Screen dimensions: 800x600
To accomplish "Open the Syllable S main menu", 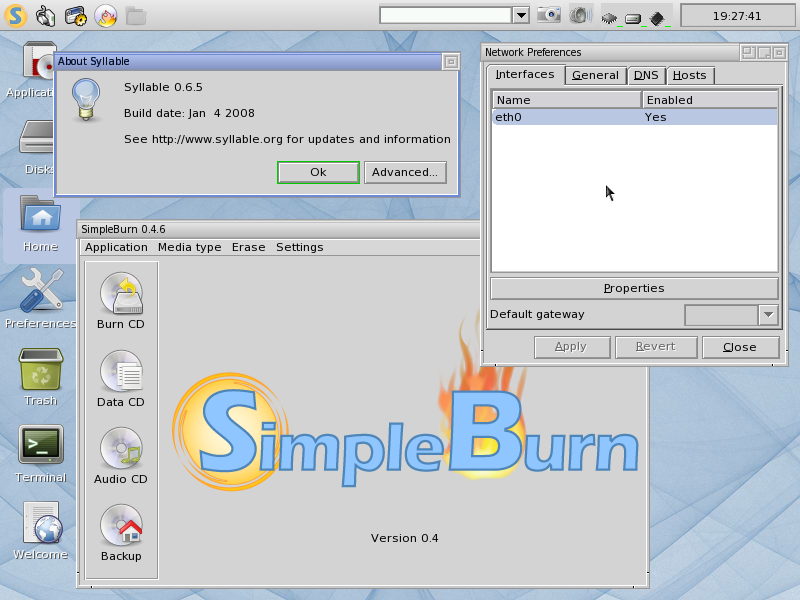I will click(15, 16).
